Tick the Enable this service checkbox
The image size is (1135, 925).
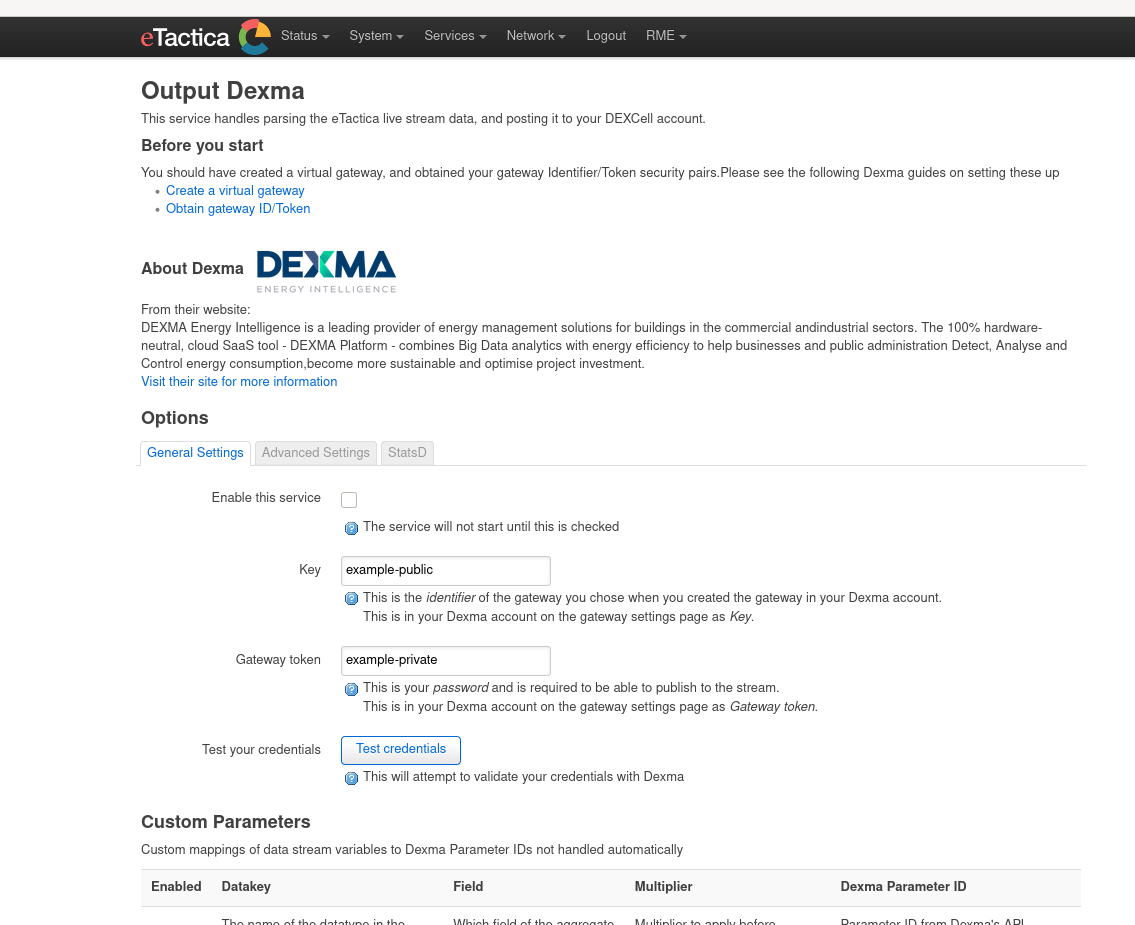[349, 499]
